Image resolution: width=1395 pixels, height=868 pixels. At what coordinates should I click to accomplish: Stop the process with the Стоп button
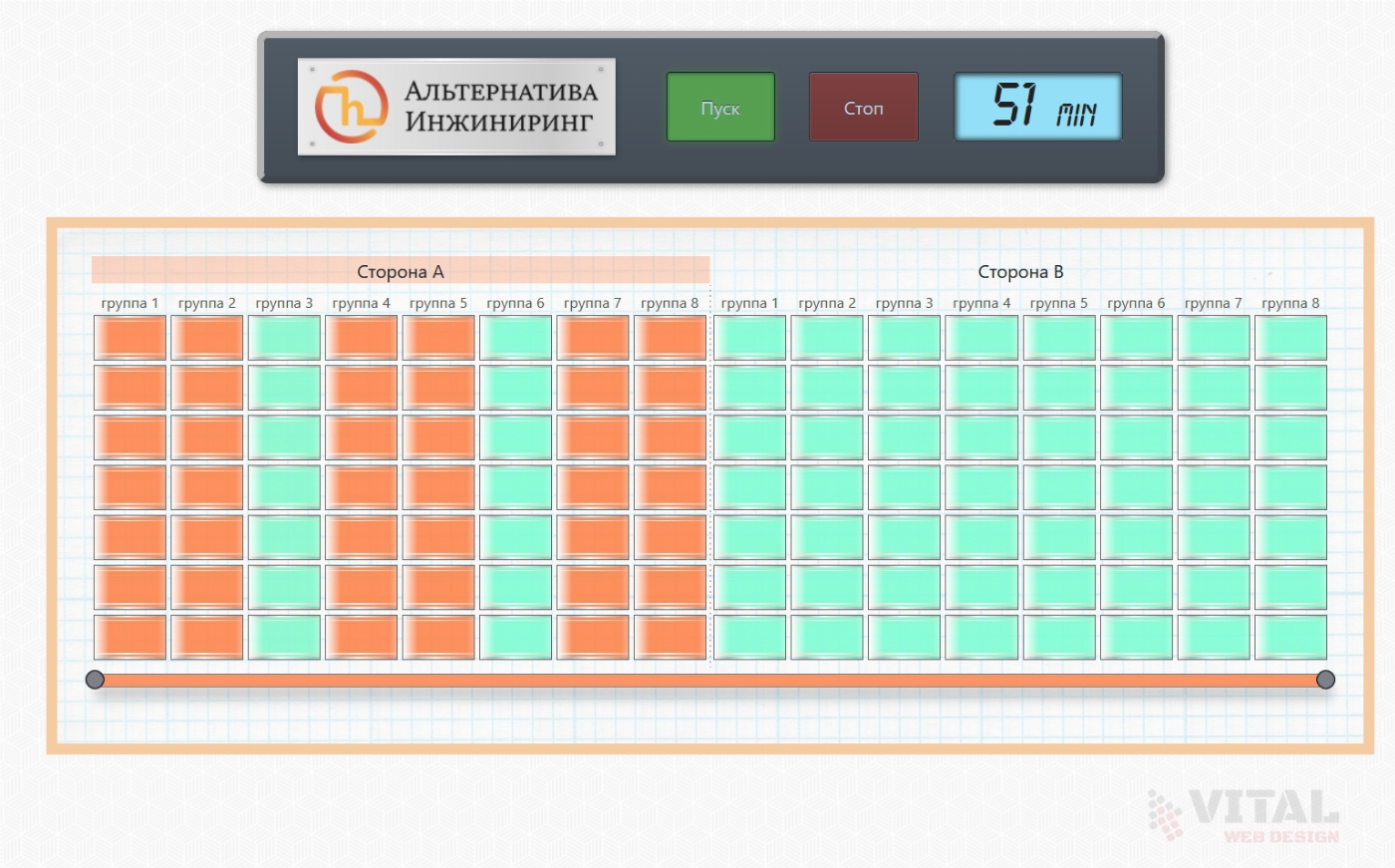coord(863,107)
